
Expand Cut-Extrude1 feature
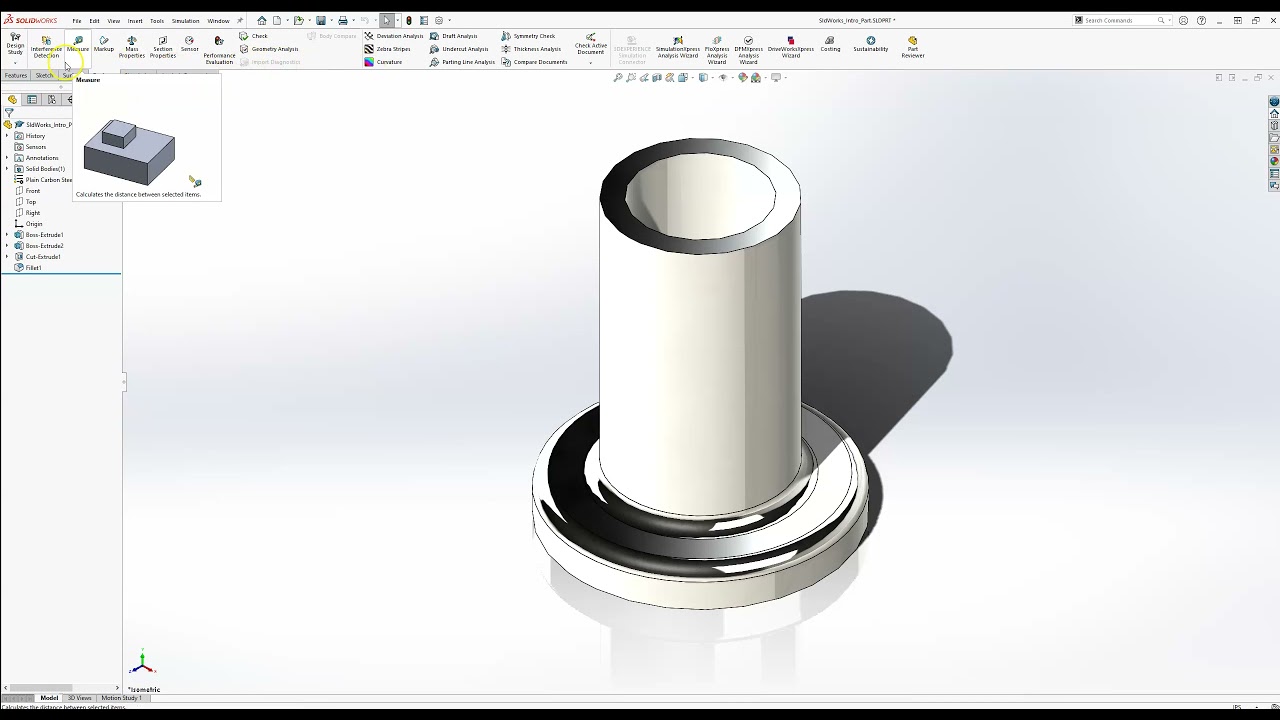tap(7, 257)
